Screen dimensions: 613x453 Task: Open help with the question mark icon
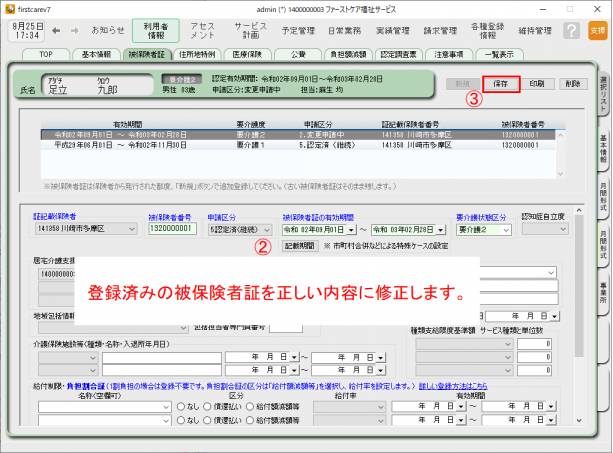tap(571, 30)
